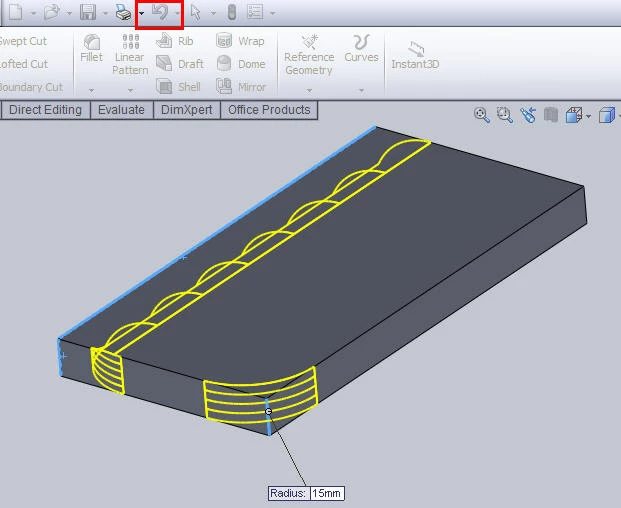The width and height of the screenshot is (621, 508).
Task: Expand the Curves flyout arrow
Action: [x=361, y=90]
